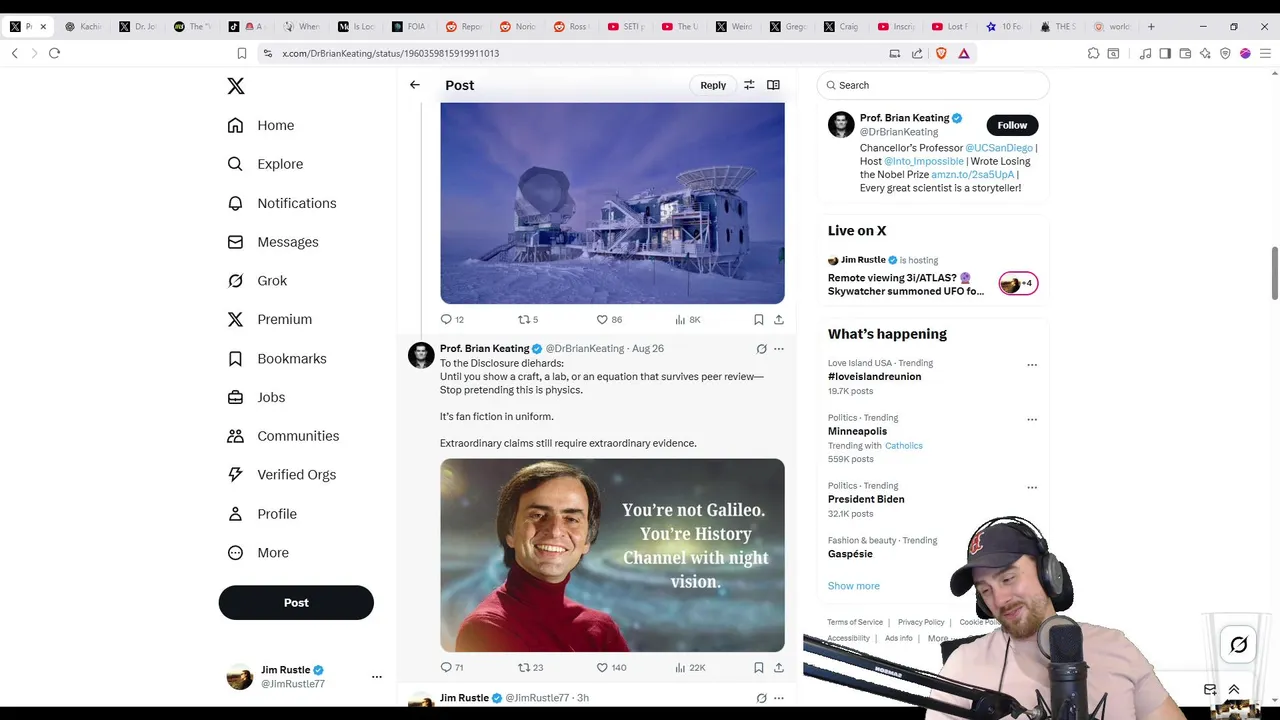Open the Carl Sagan meme image
Image resolution: width=1280 pixels, height=720 pixels.
click(x=612, y=555)
